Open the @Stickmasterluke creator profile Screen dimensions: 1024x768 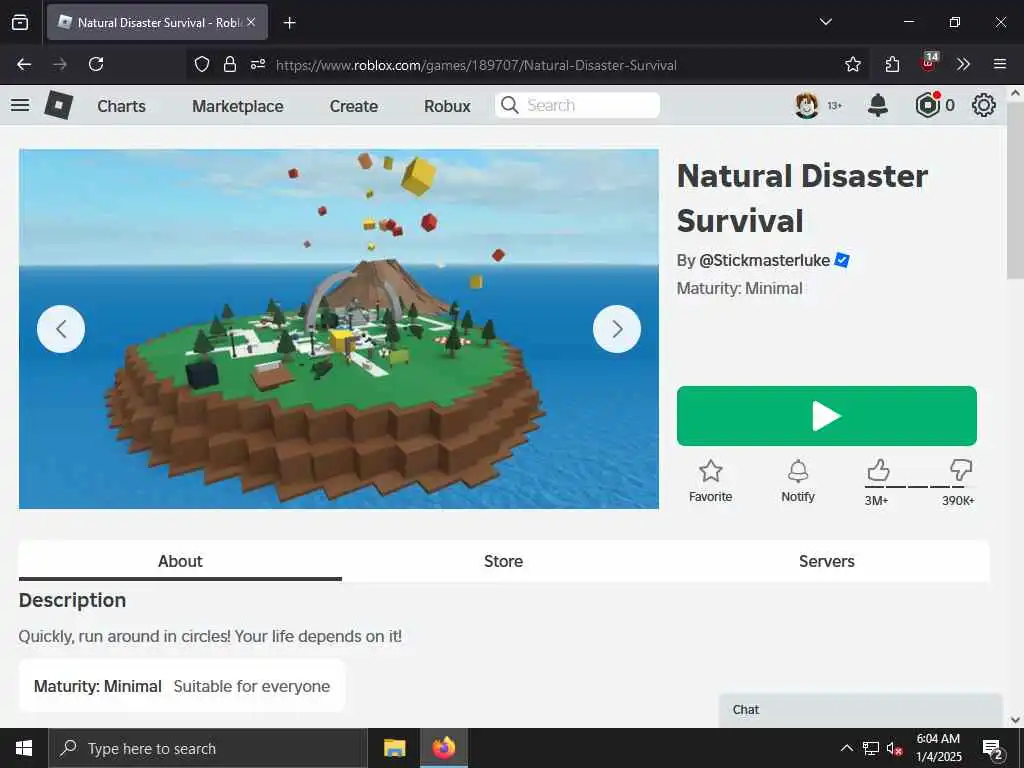point(764,260)
